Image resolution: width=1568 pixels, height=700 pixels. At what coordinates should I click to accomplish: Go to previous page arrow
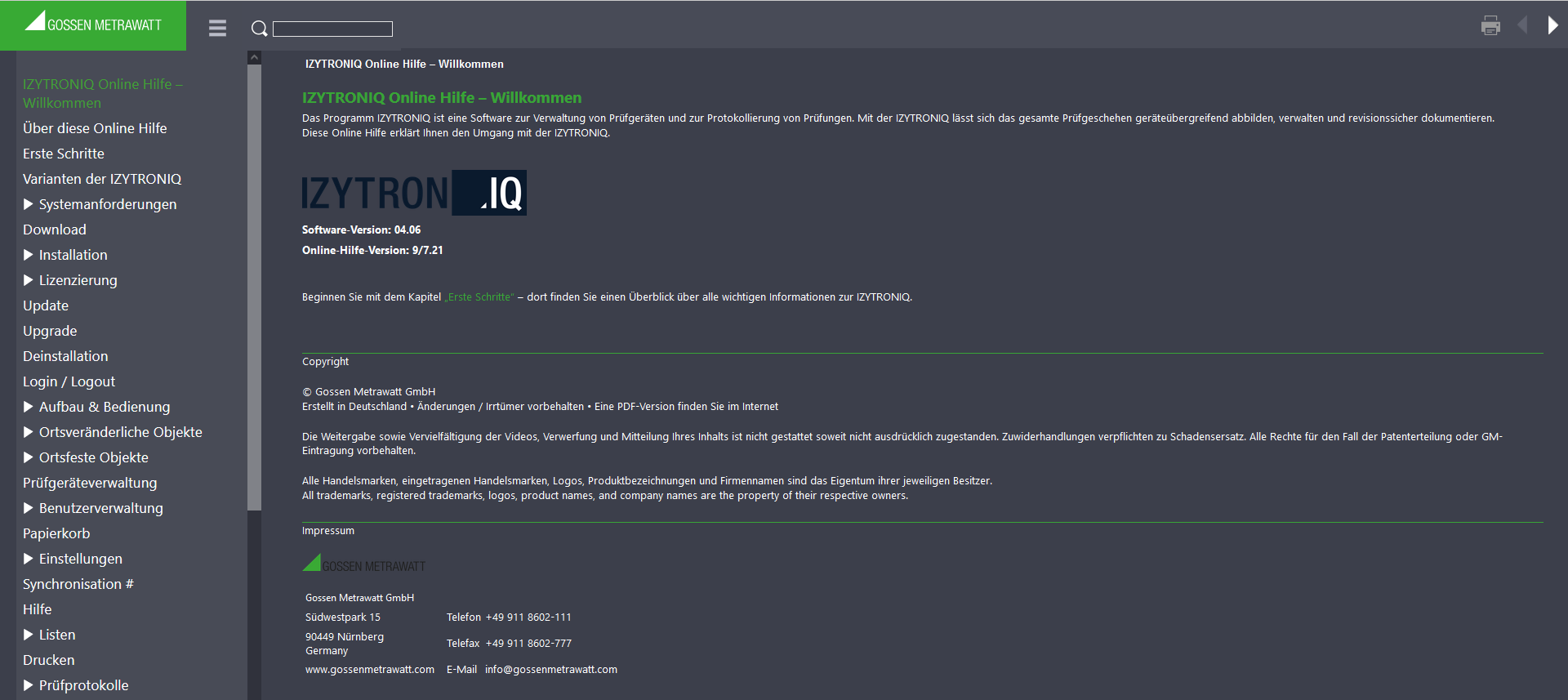coord(1522,25)
